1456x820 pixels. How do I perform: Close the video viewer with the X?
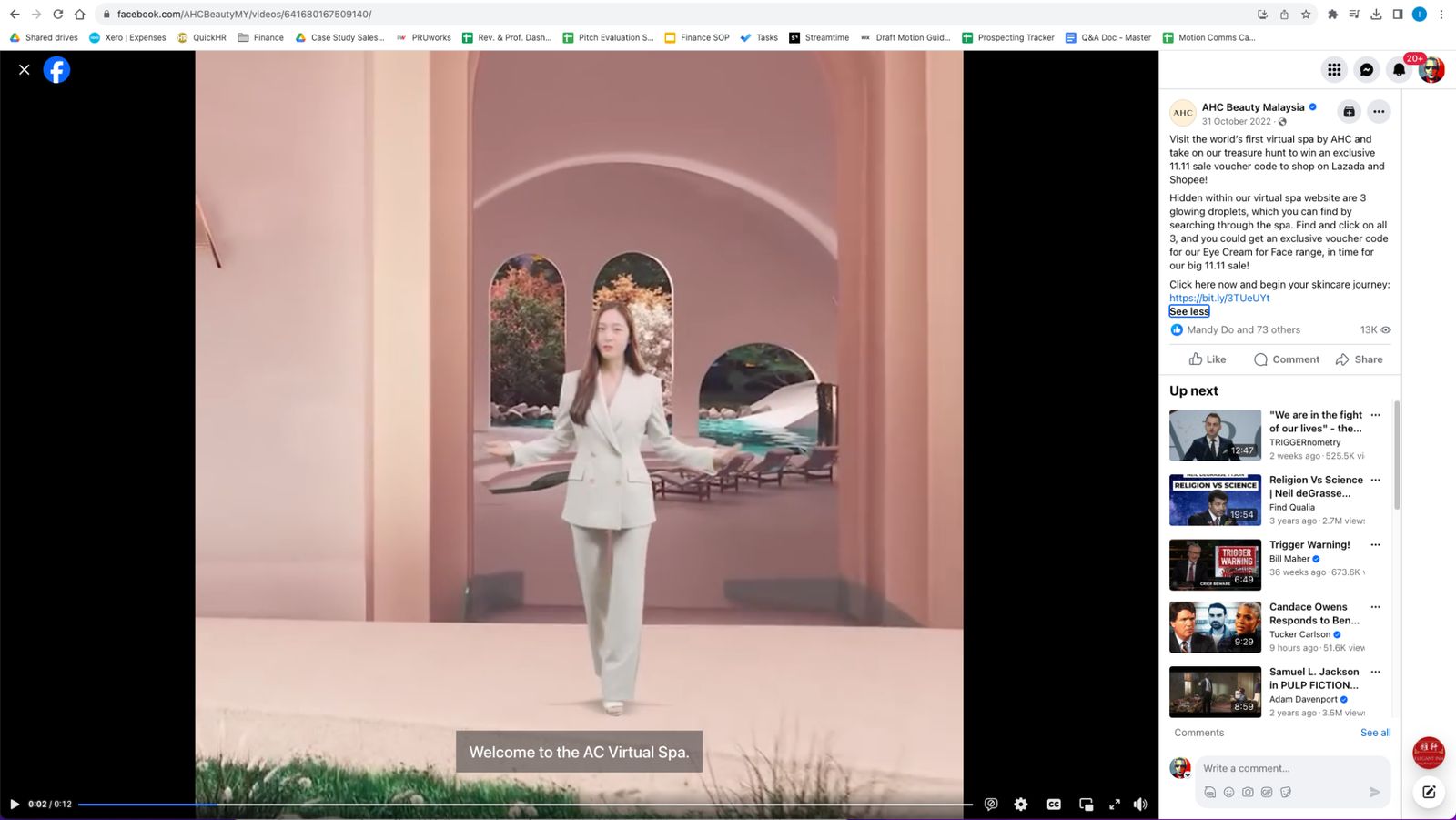pos(25,69)
